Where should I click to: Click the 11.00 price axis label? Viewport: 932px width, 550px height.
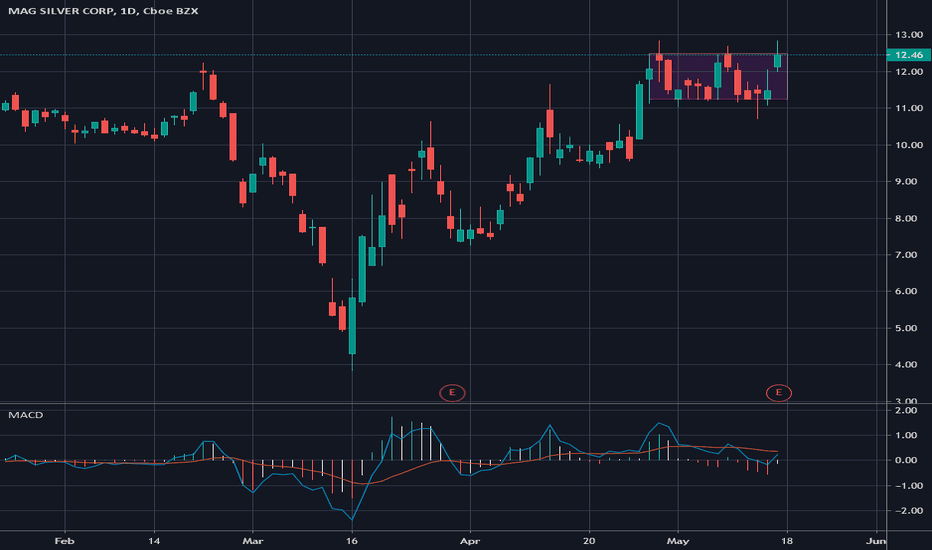[909, 108]
